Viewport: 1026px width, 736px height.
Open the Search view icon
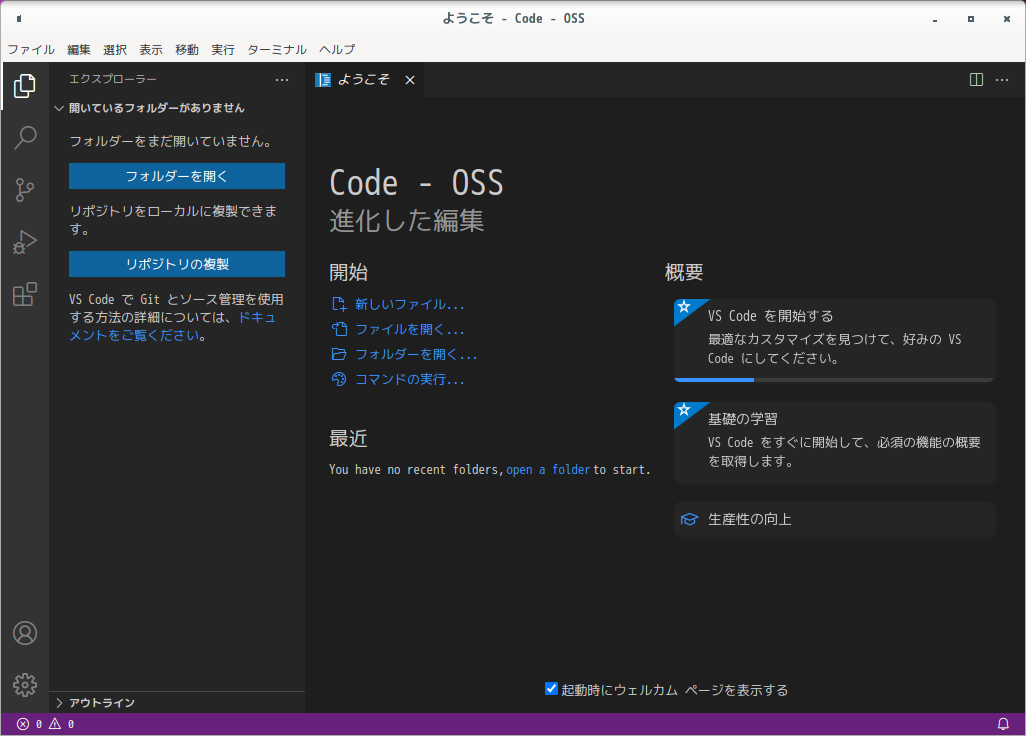tap(25, 137)
